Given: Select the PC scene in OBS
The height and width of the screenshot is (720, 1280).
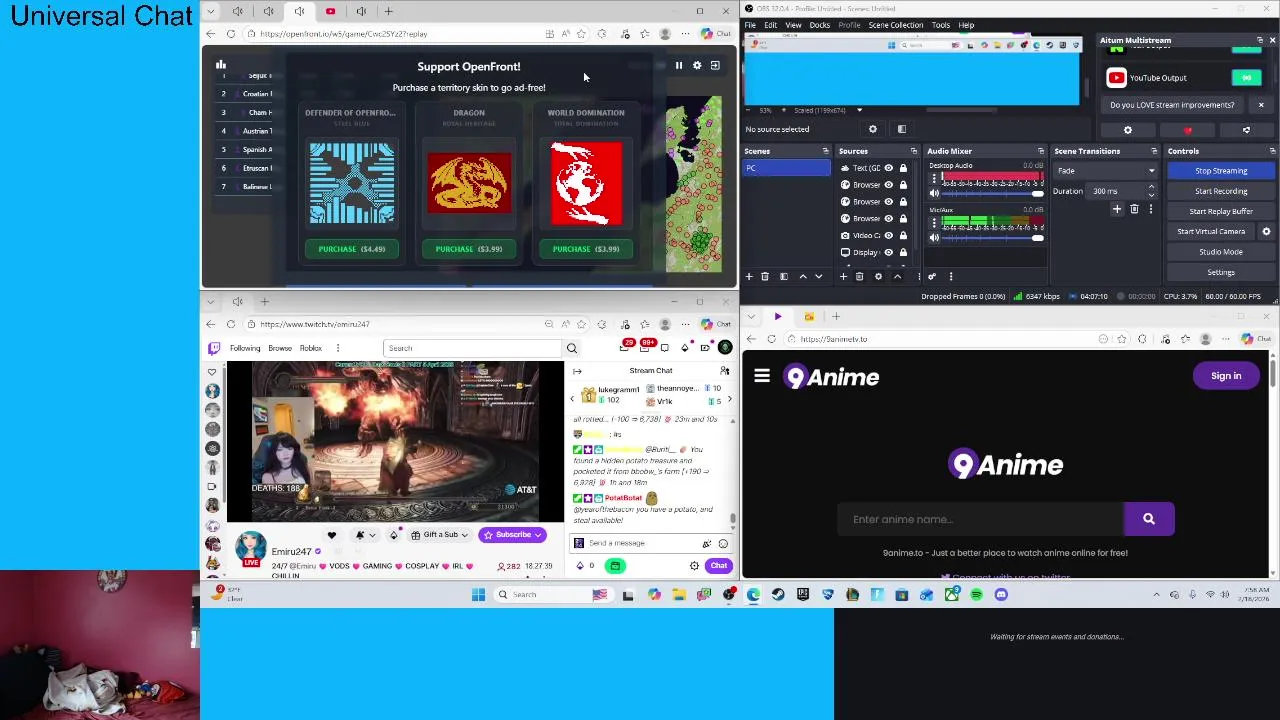Looking at the screenshot, I should coord(787,168).
